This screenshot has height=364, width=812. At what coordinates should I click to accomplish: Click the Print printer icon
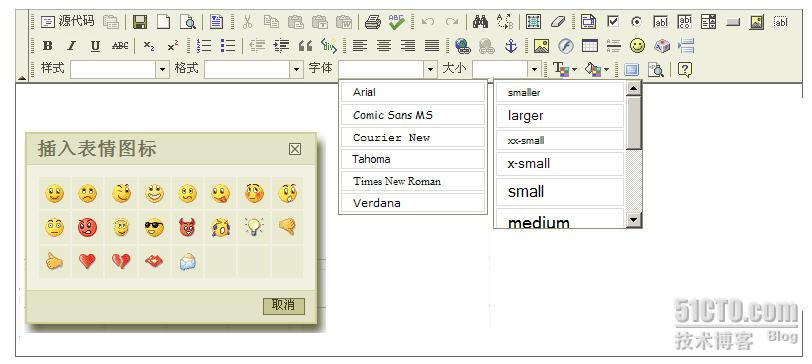pyautogui.click(x=373, y=22)
